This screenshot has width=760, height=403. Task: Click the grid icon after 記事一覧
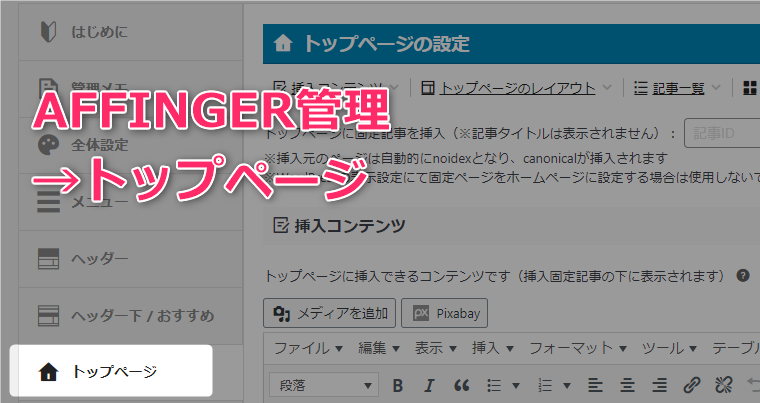click(750, 88)
